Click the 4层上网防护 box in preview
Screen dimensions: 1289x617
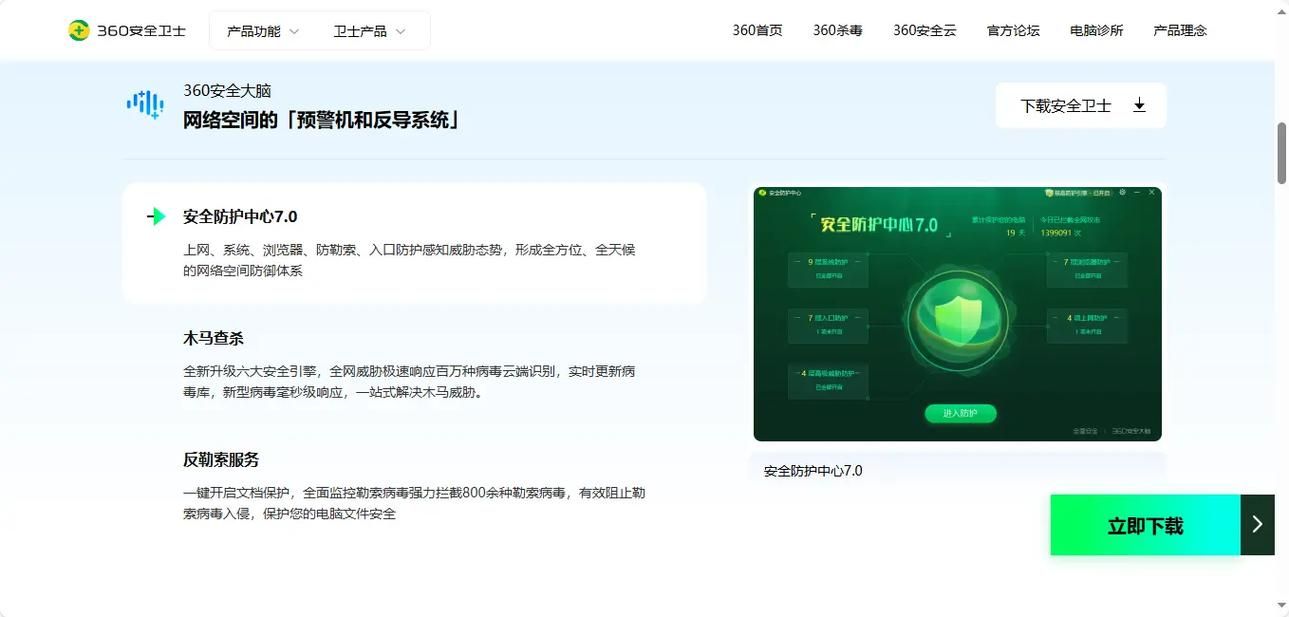[x=1088, y=324]
